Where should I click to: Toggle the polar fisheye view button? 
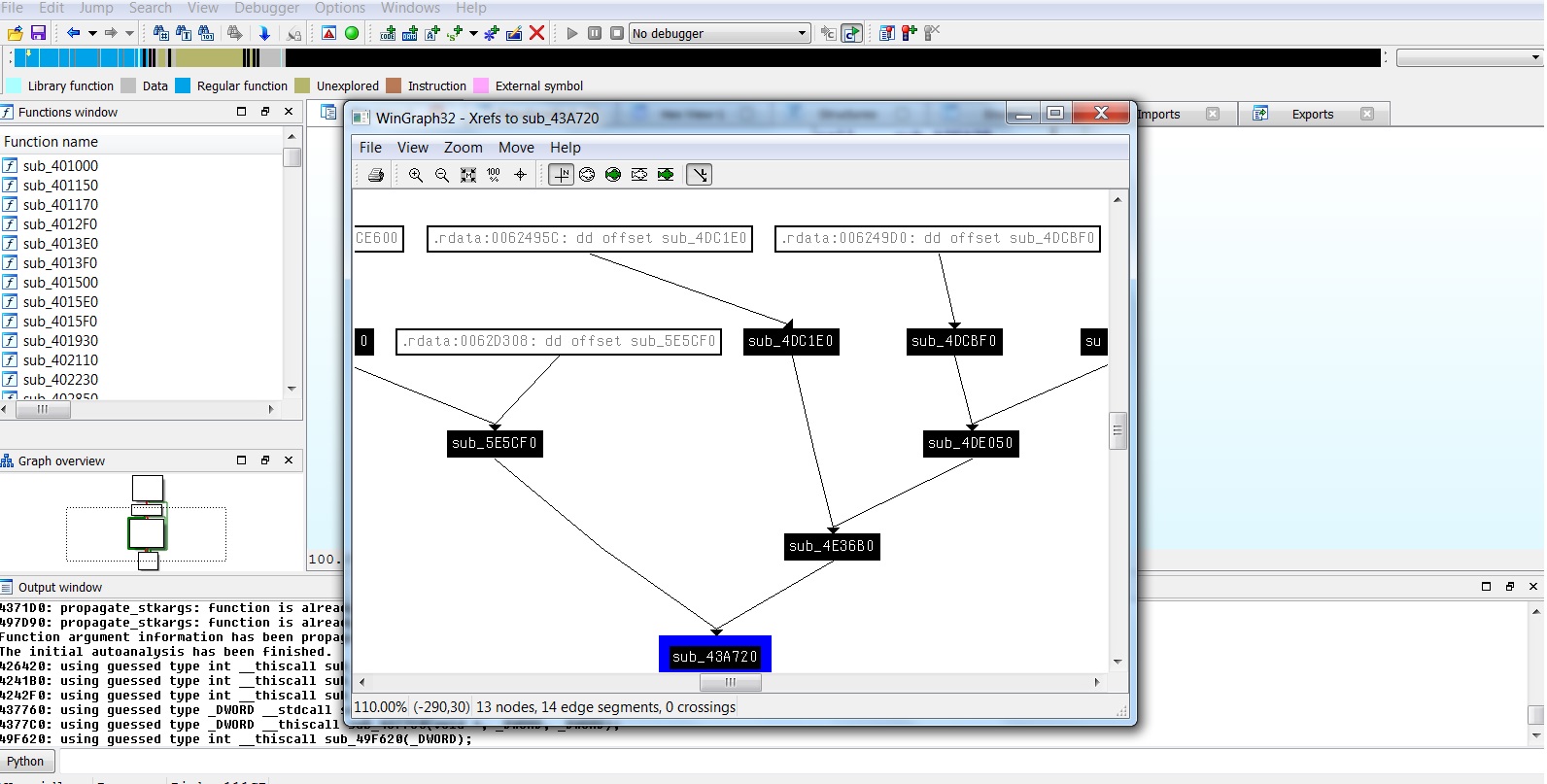587,175
